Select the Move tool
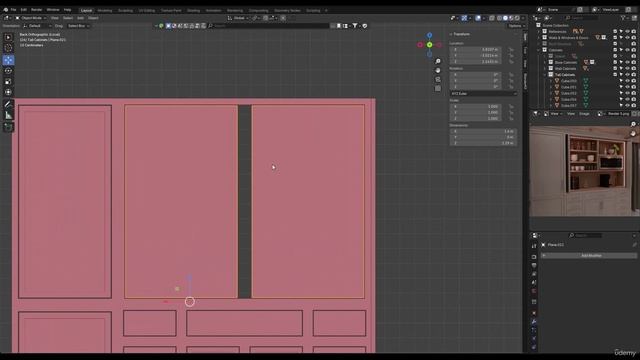This screenshot has width=640, height=360. tap(8, 60)
